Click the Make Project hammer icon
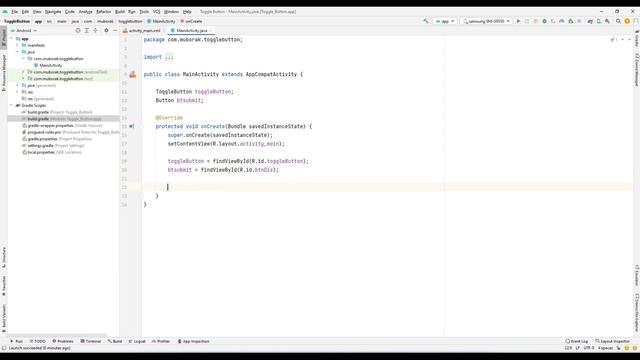Image resolution: width=640 pixels, height=360 pixels. tap(426, 21)
